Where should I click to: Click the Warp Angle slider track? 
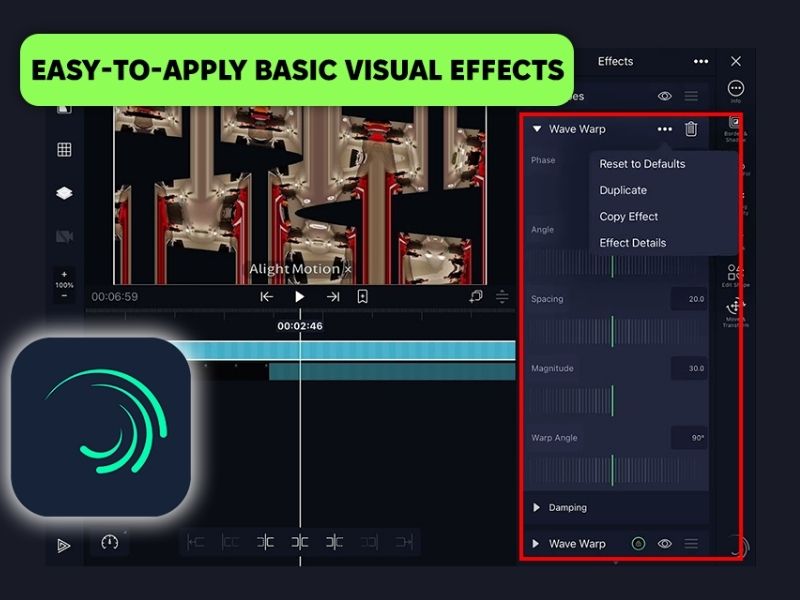[x=616, y=470]
